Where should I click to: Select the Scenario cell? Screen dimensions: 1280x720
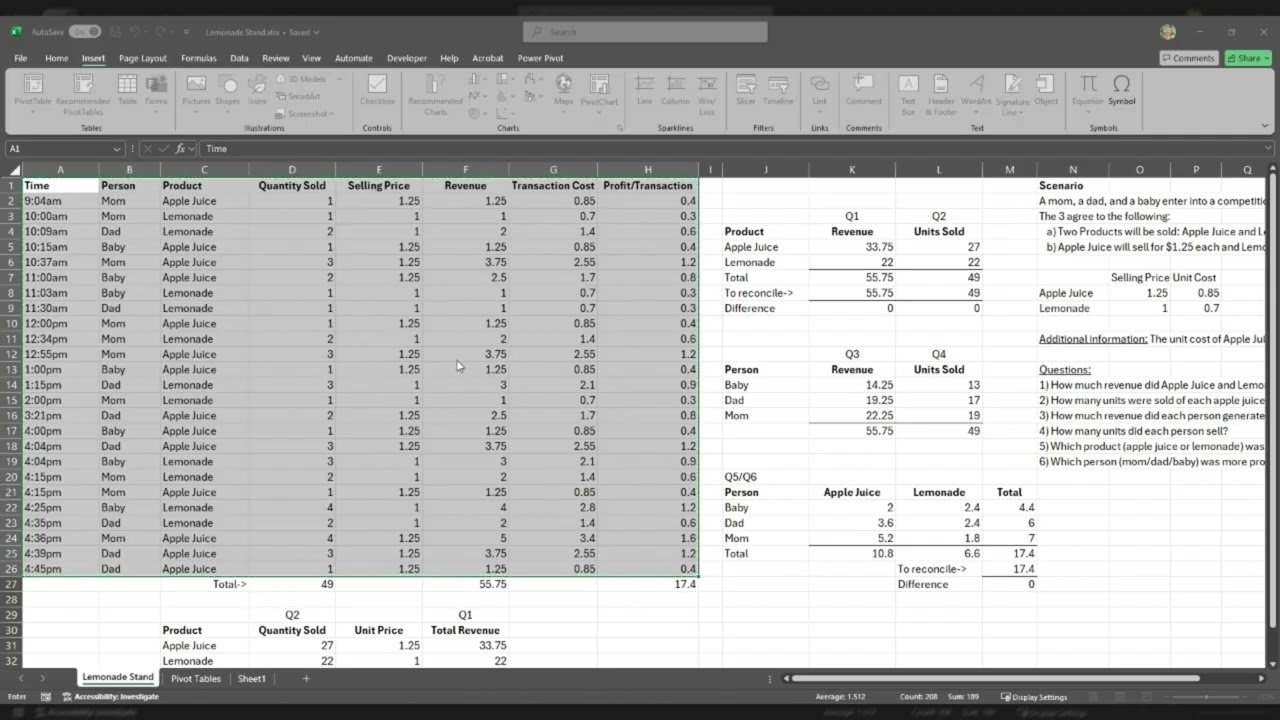(x=1060, y=185)
